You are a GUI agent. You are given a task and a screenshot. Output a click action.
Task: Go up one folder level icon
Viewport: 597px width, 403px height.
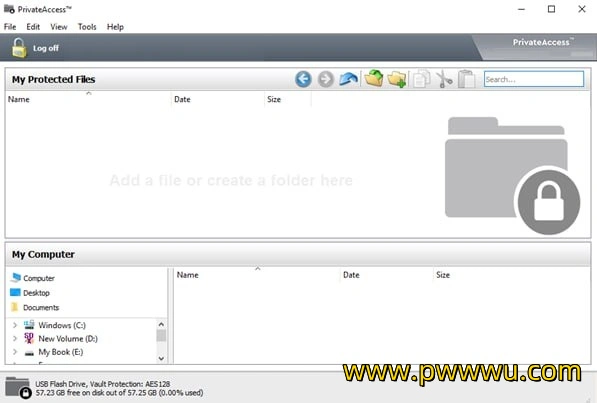tap(348, 79)
